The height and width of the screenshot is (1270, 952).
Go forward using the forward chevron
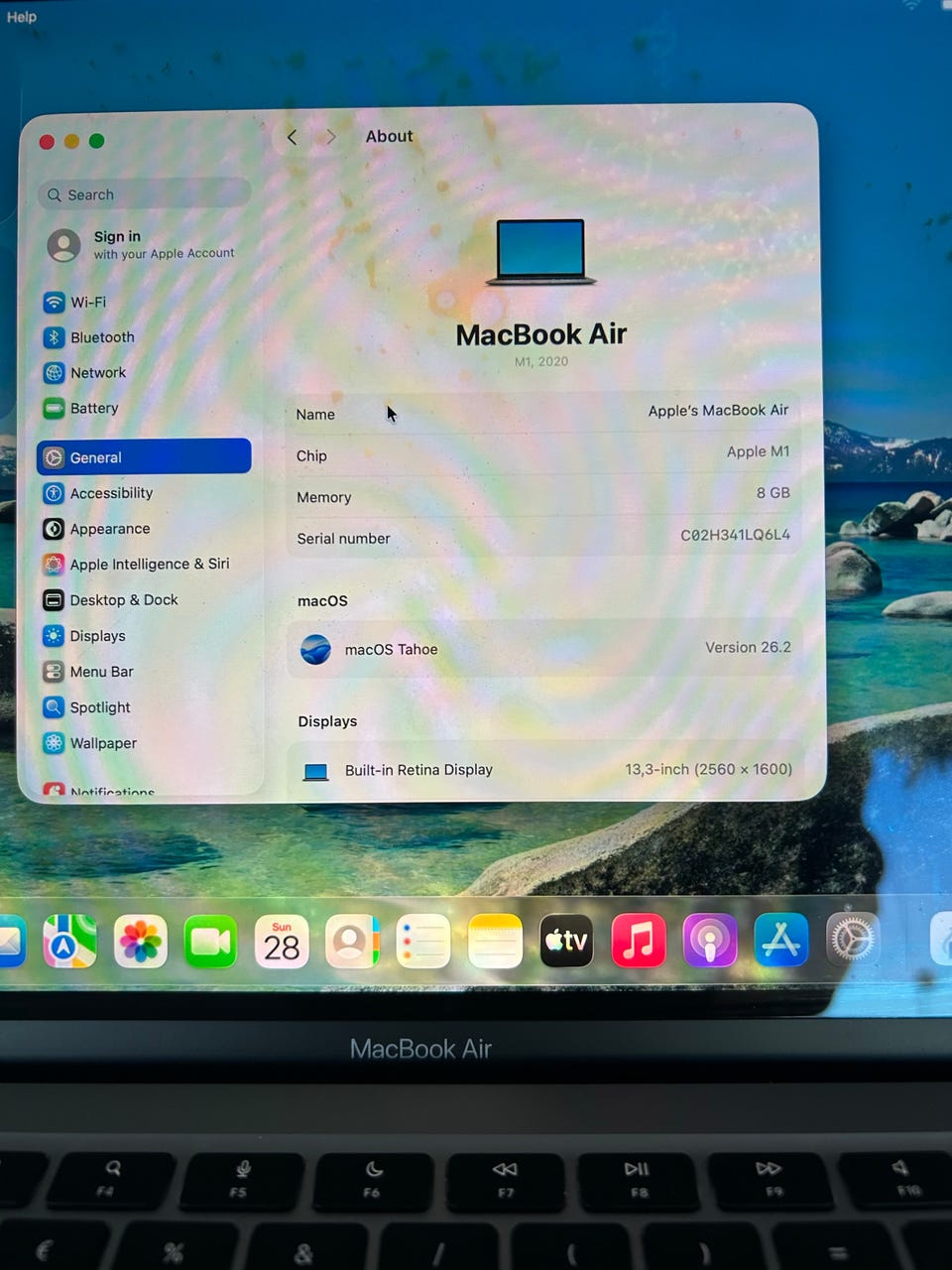tap(331, 137)
